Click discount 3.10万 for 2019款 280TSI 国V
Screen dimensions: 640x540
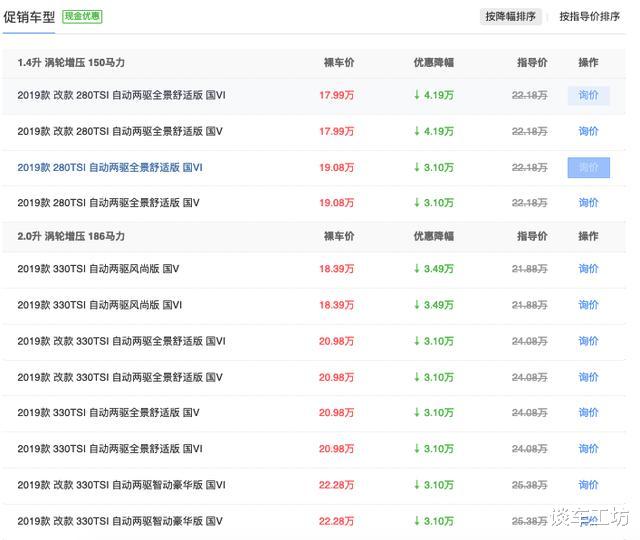click(x=433, y=203)
